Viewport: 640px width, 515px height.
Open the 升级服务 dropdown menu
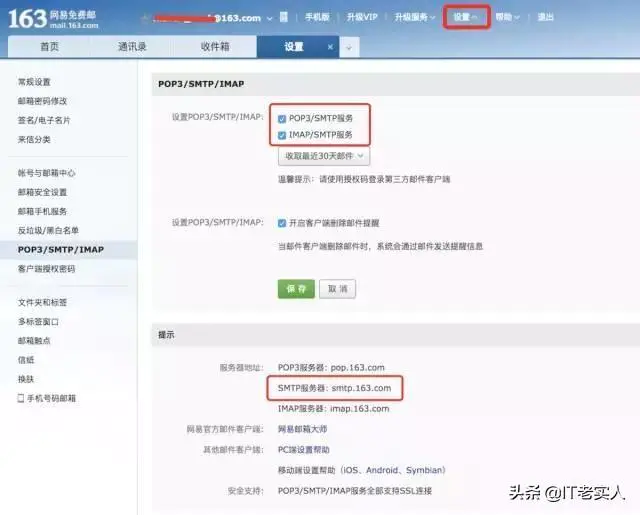pos(415,17)
